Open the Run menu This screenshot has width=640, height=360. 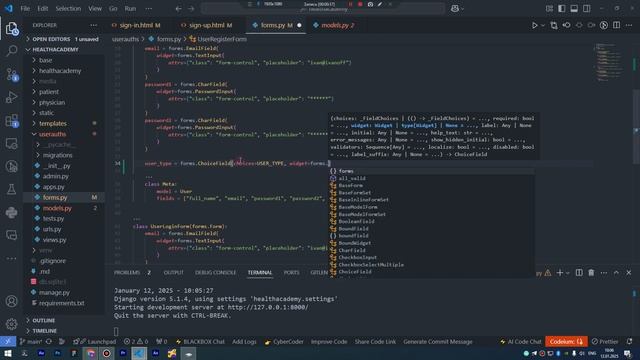click(130, 9)
